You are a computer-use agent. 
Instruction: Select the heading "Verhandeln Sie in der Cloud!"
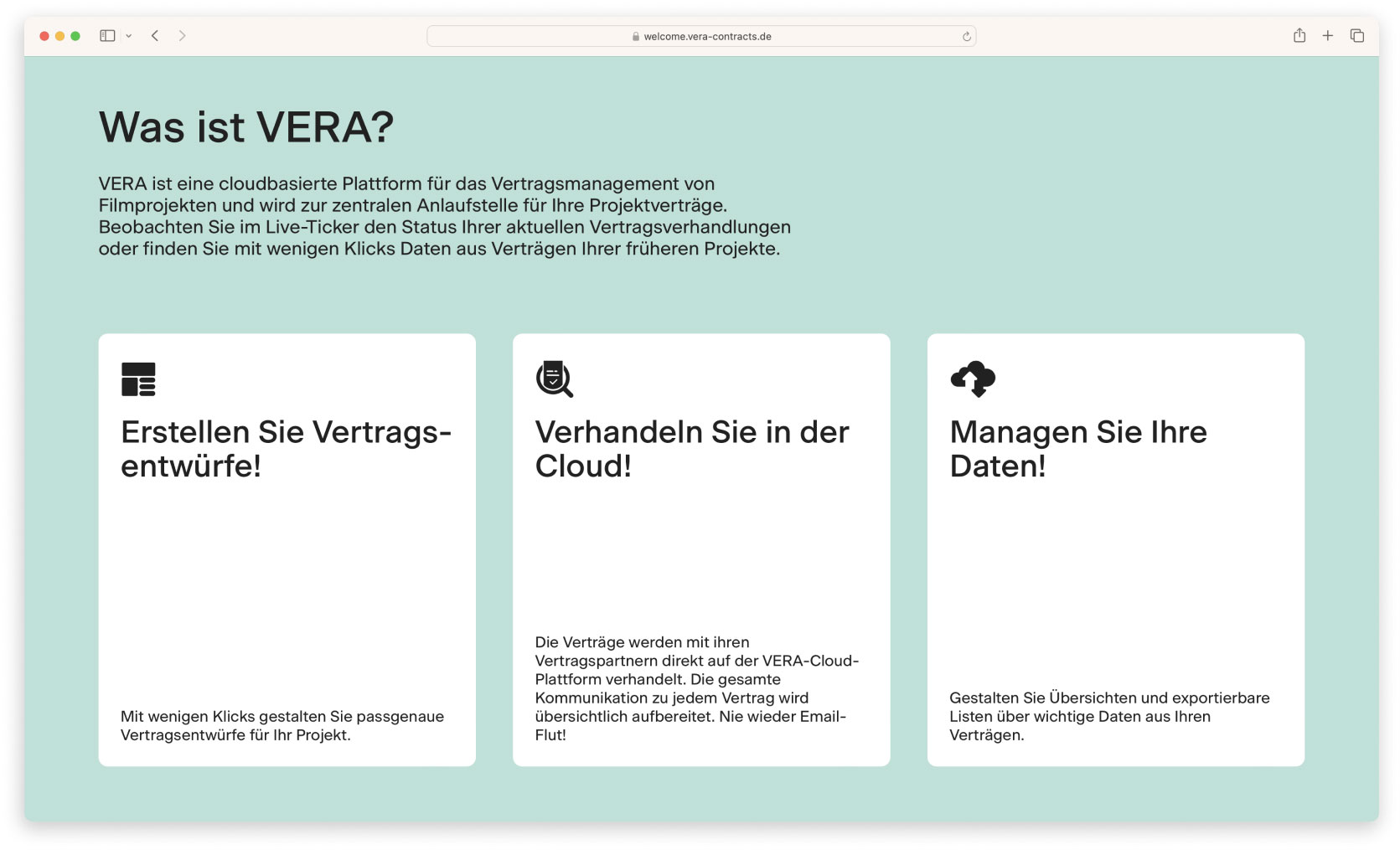(692, 449)
